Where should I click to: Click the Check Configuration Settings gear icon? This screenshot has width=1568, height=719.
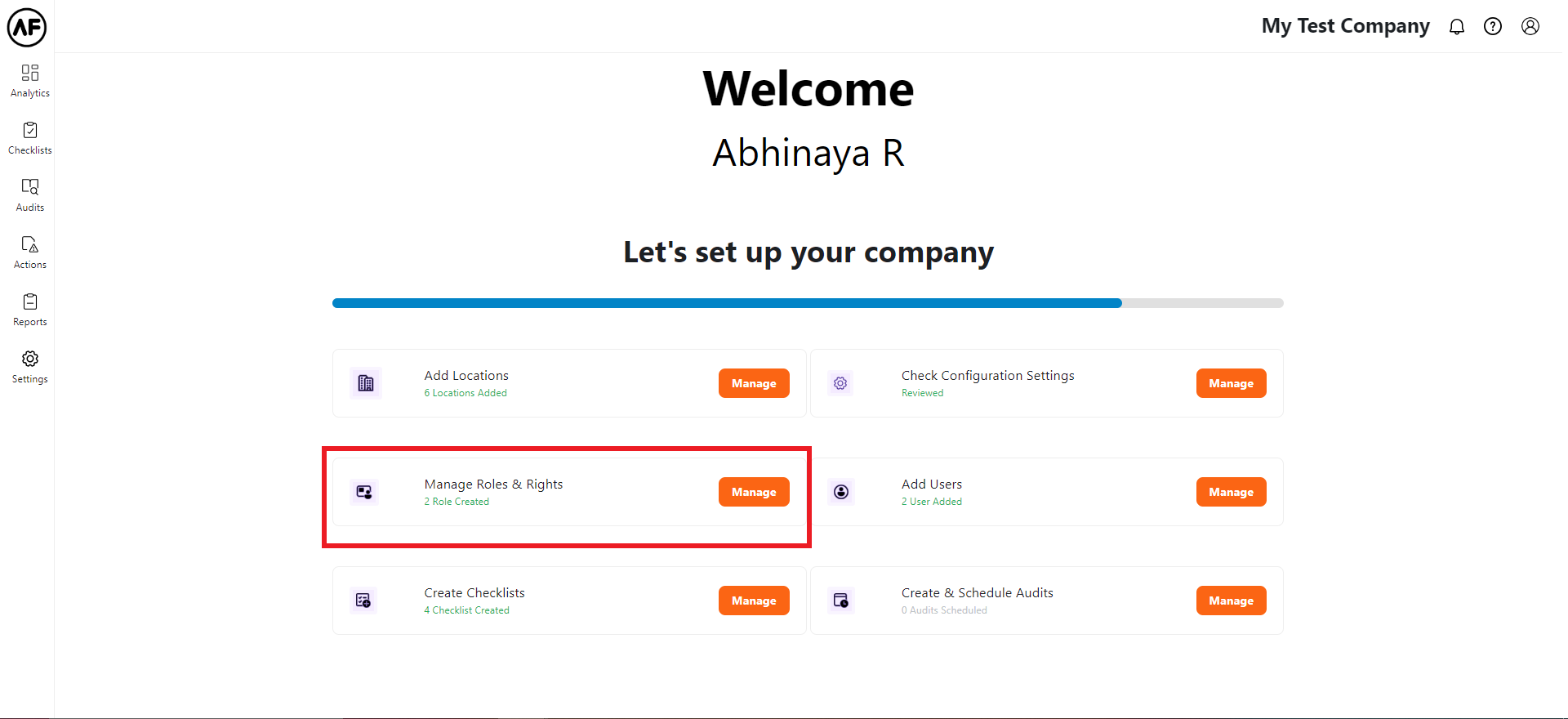pyautogui.click(x=840, y=383)
